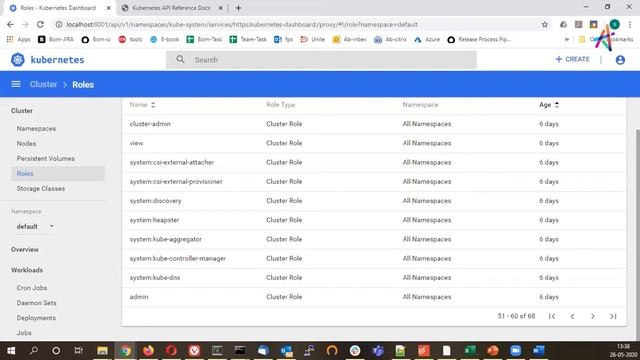Click the system:kube-aggregator role
This screenshot has height=360, width=640.
[166, 239]
